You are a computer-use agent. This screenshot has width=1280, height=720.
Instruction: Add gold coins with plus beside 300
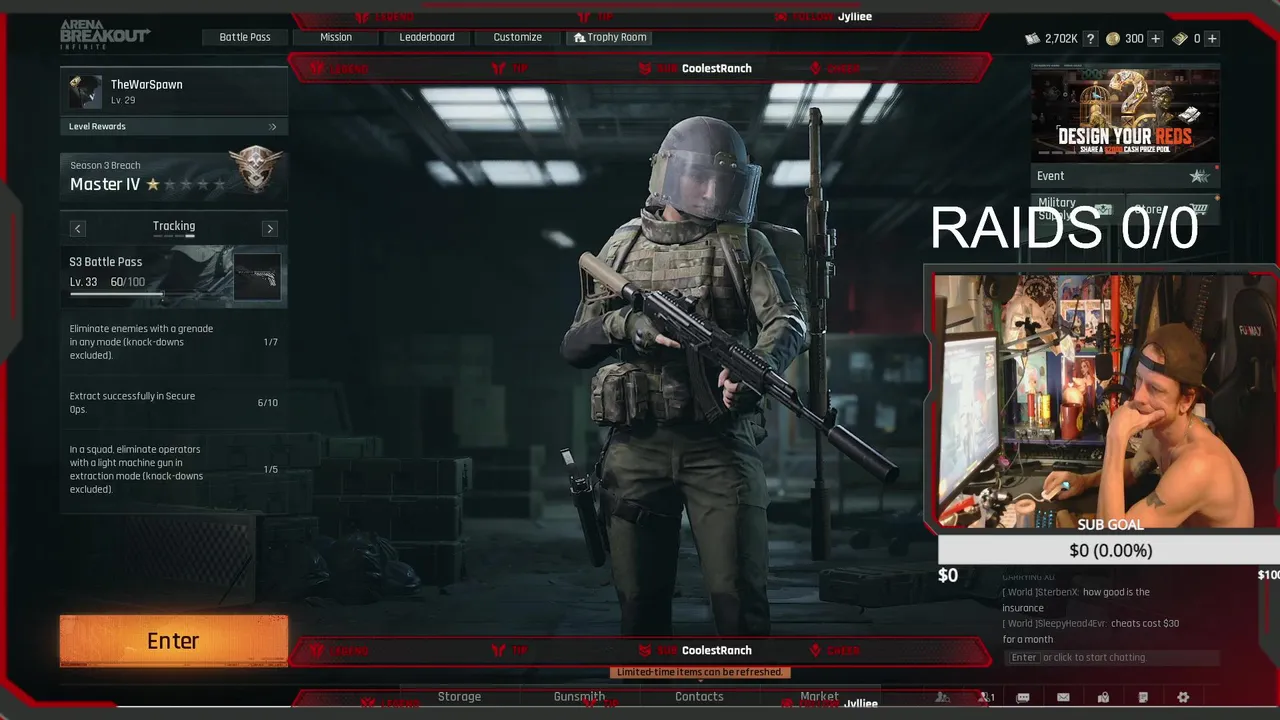[1155, 38]
